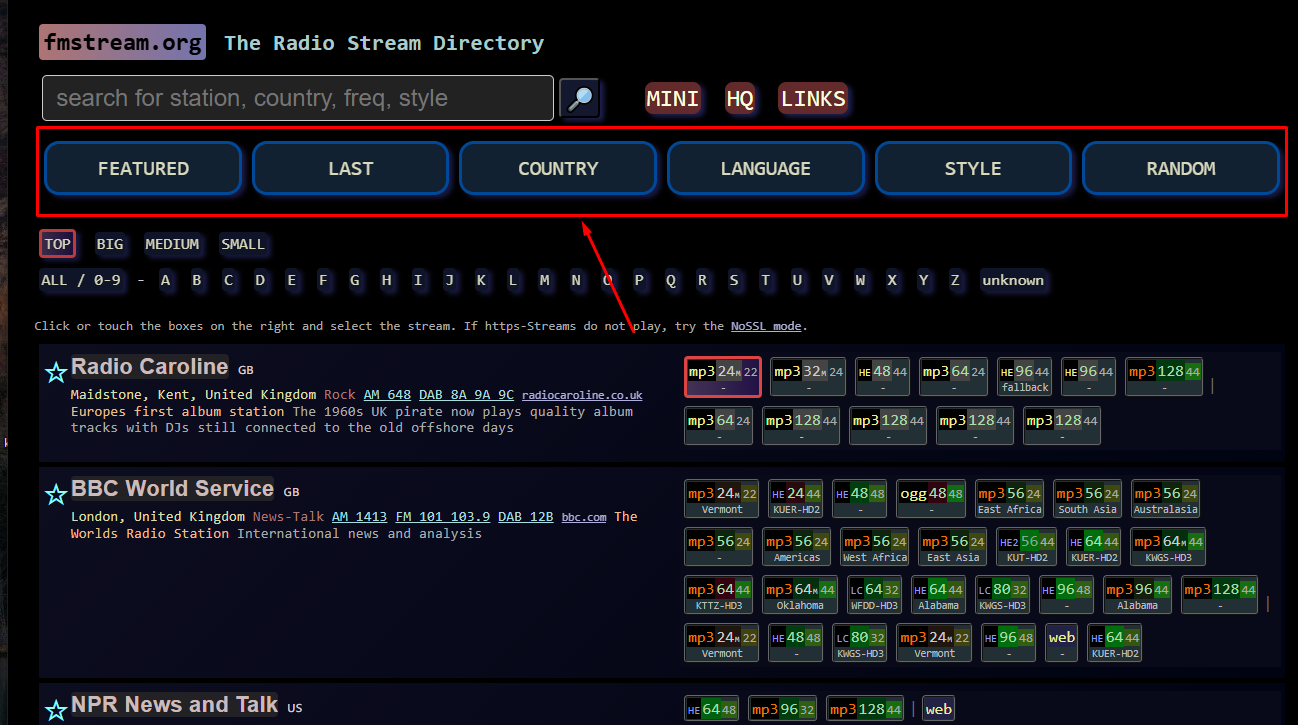This screenshot has height=725, width=1298.
Task: Play the KUT-HD2 stream
Action: click(1025, 546)
